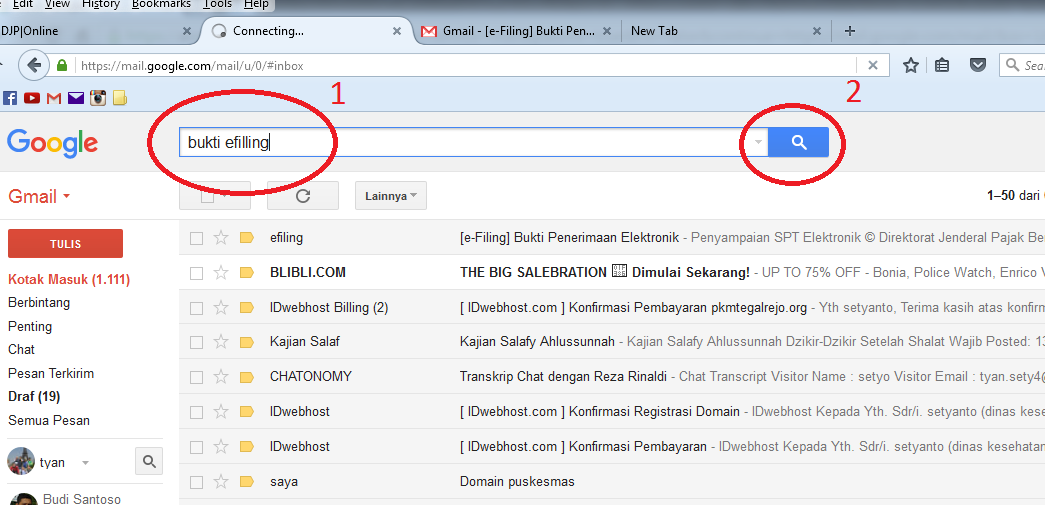
Task: Tick the checkbox for CHATONOMY email
Action: pyautogui.click(x=196, y=377)
